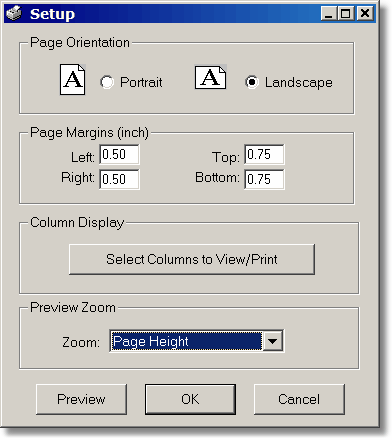Click the Landscape label text
The height and width of the screenshot is (440, 392).
coord(299,83)
